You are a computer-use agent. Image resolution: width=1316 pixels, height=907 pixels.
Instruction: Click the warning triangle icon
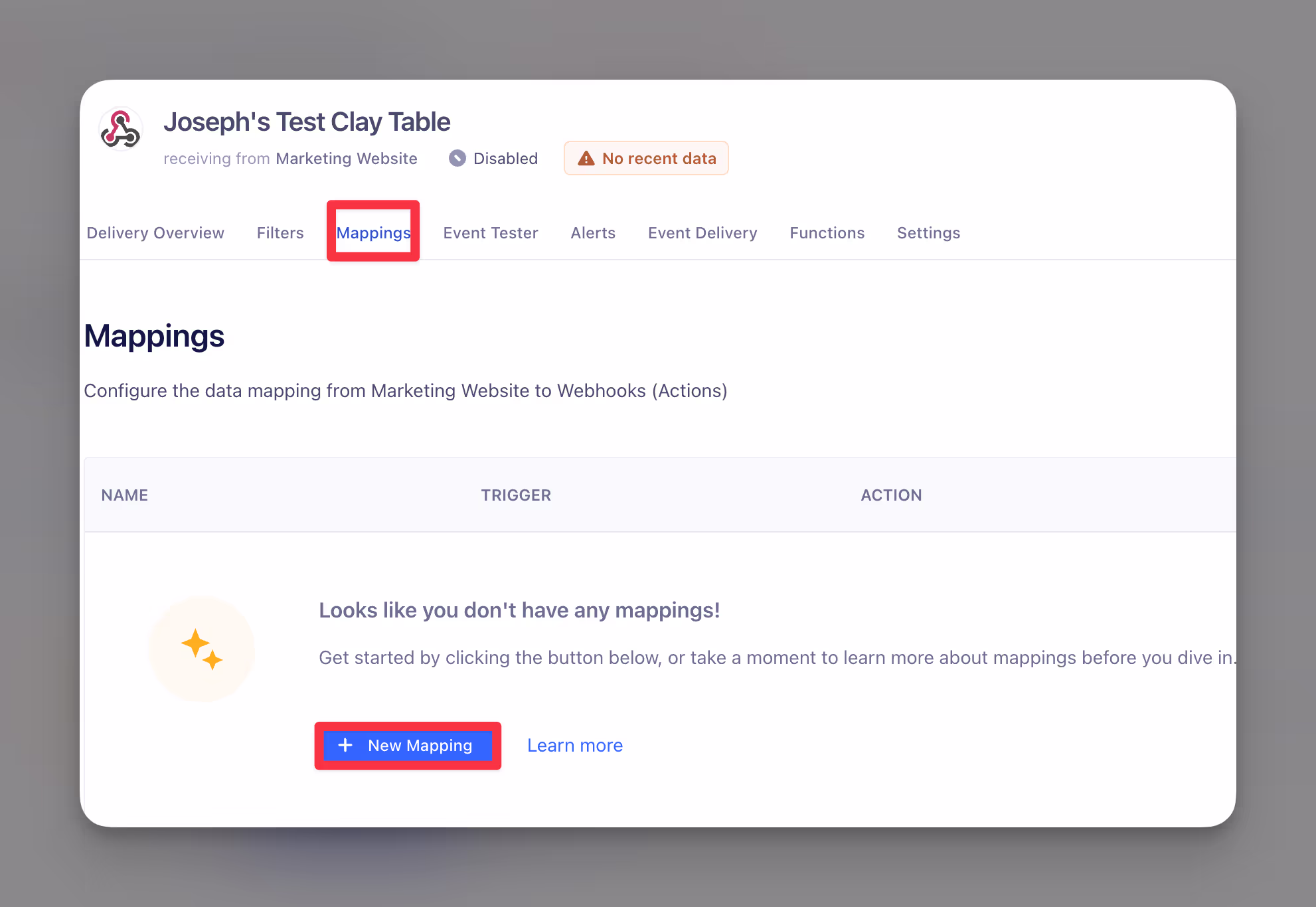[x=586, y=158]
